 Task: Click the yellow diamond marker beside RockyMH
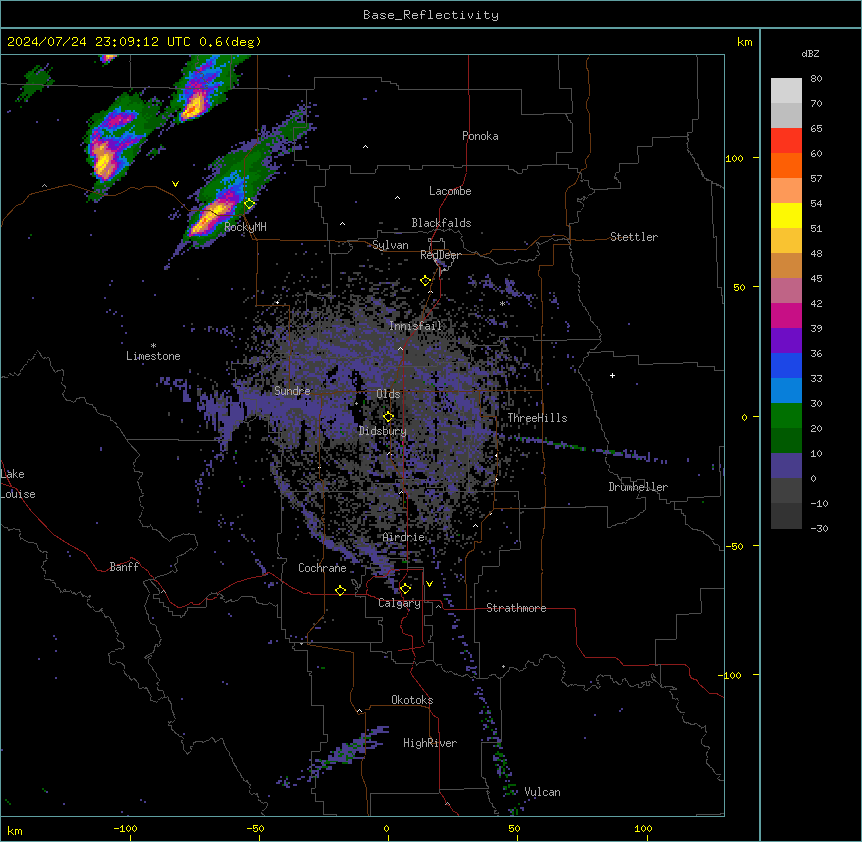click(x=249, y=204)
